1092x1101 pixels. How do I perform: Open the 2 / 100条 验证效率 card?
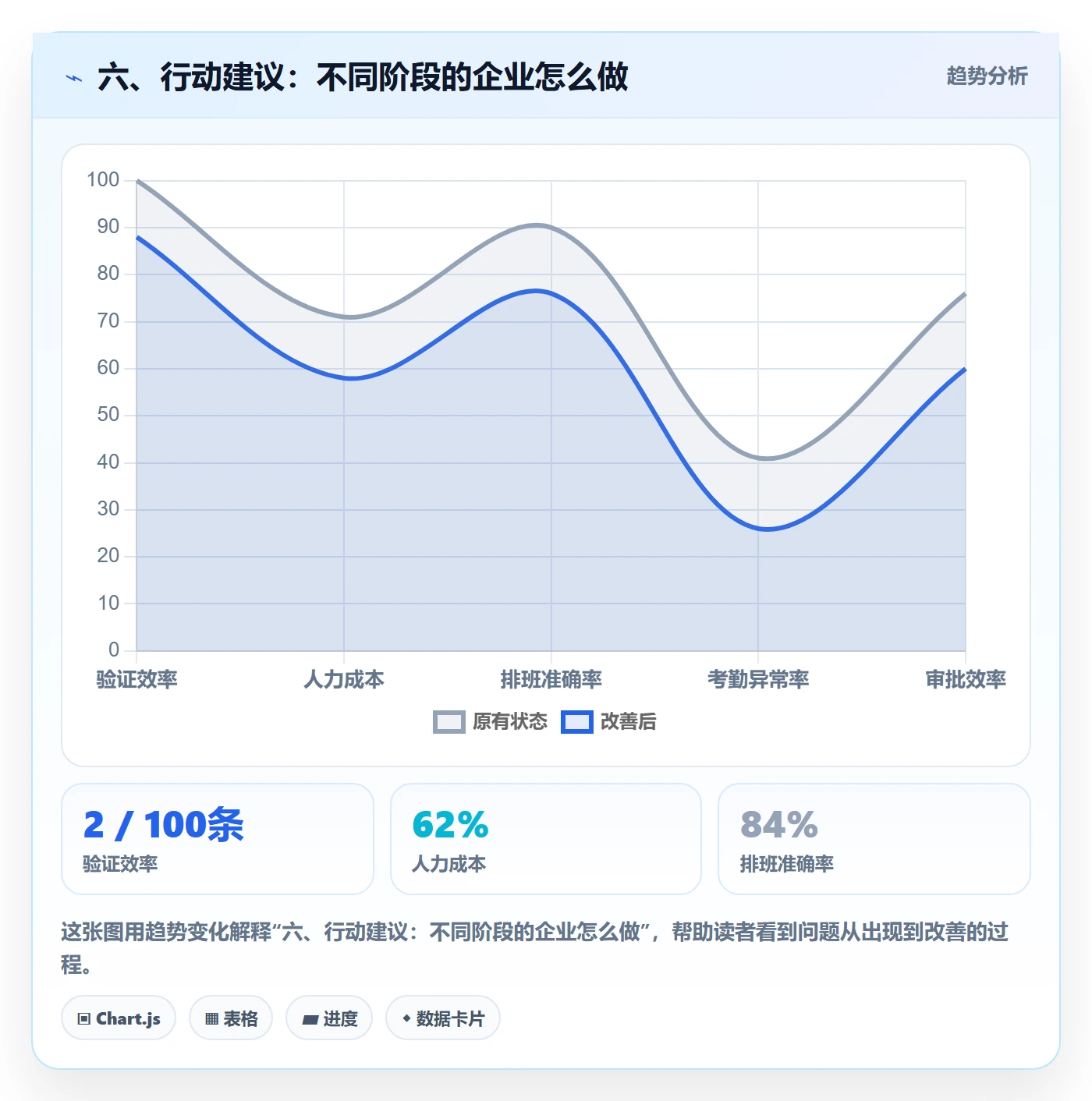(218, 839)
